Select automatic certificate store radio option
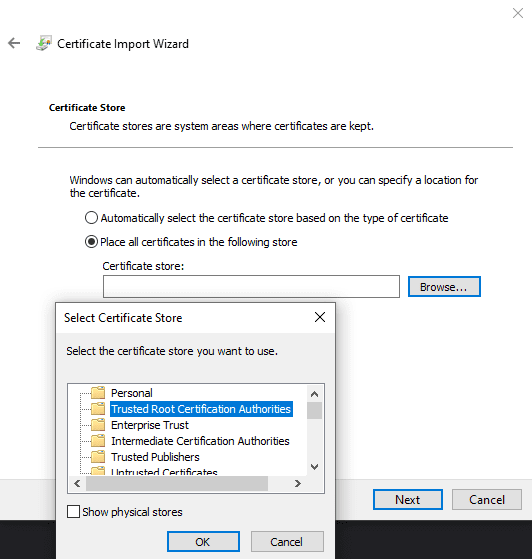 (x=91, y=217)
